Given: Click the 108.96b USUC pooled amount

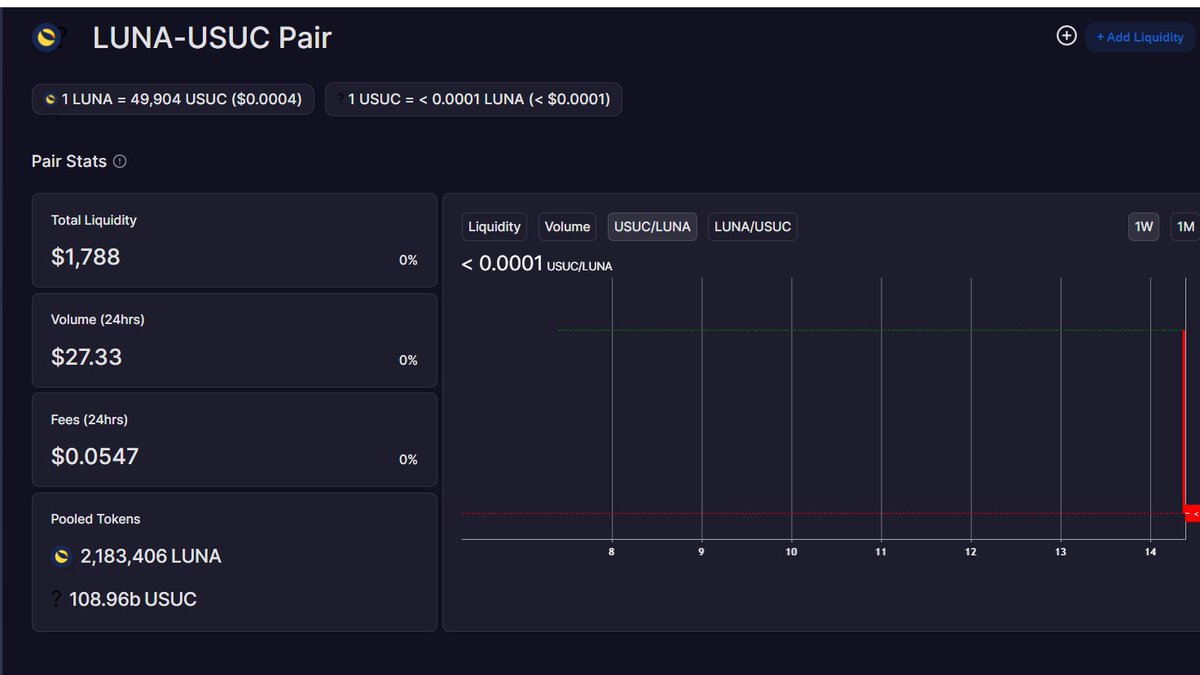Looking at the screenshot, I should pyautogui.click(x=133, y=599).
